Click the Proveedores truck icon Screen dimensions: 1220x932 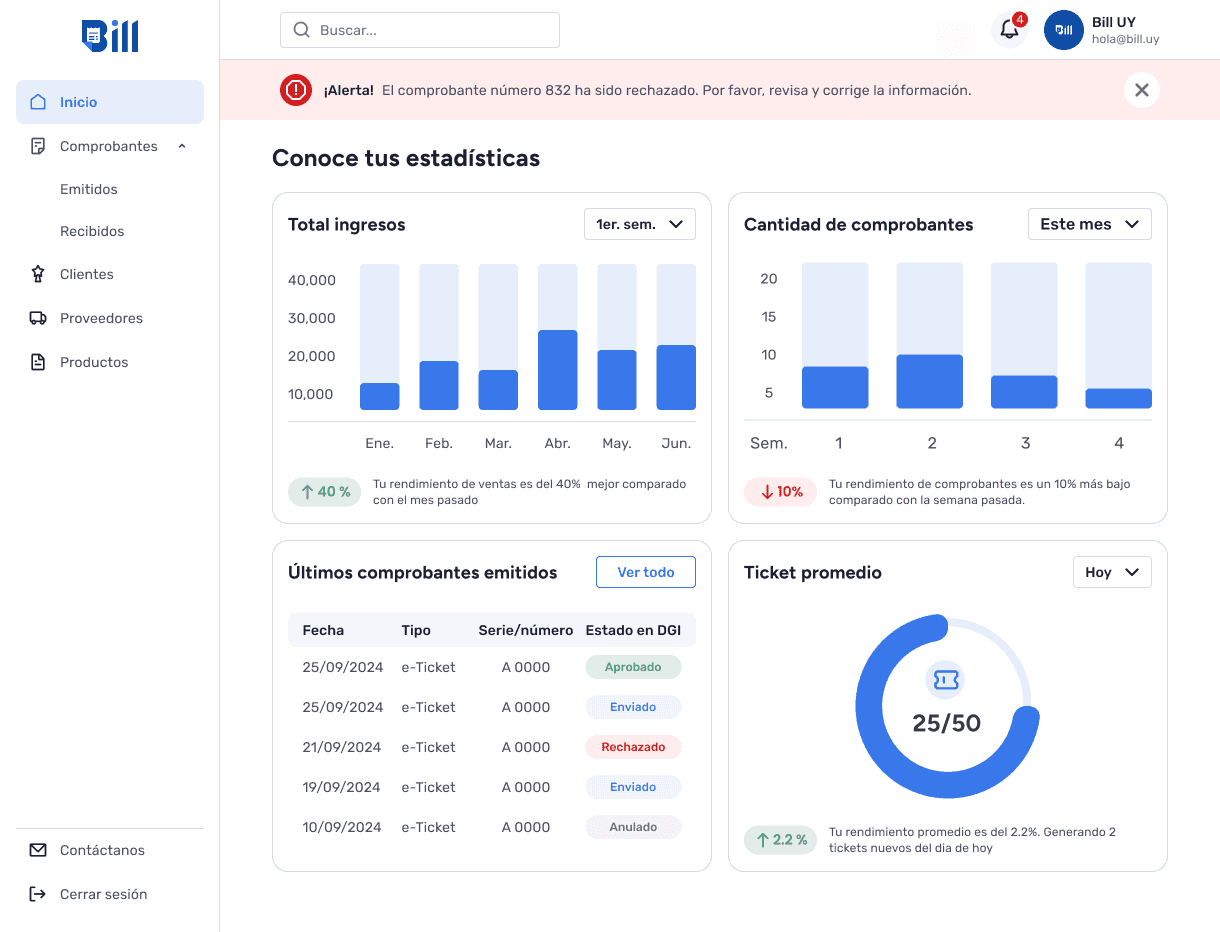38,318
